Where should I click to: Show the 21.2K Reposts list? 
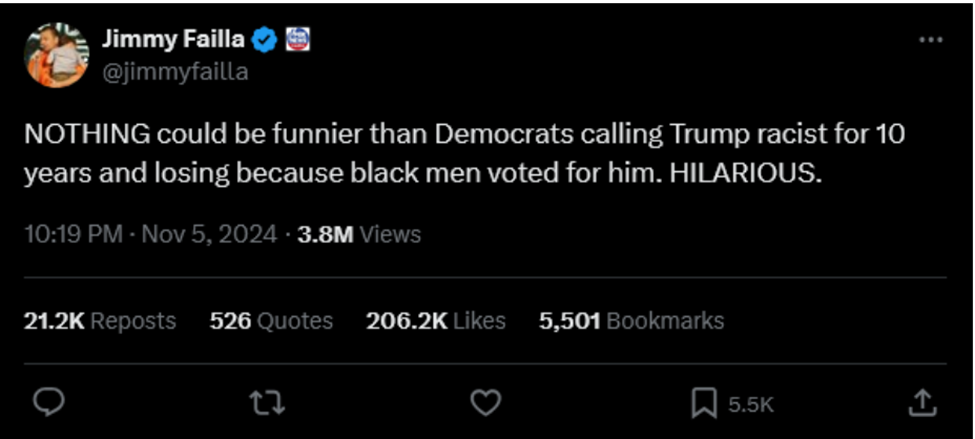coord(99,321)
